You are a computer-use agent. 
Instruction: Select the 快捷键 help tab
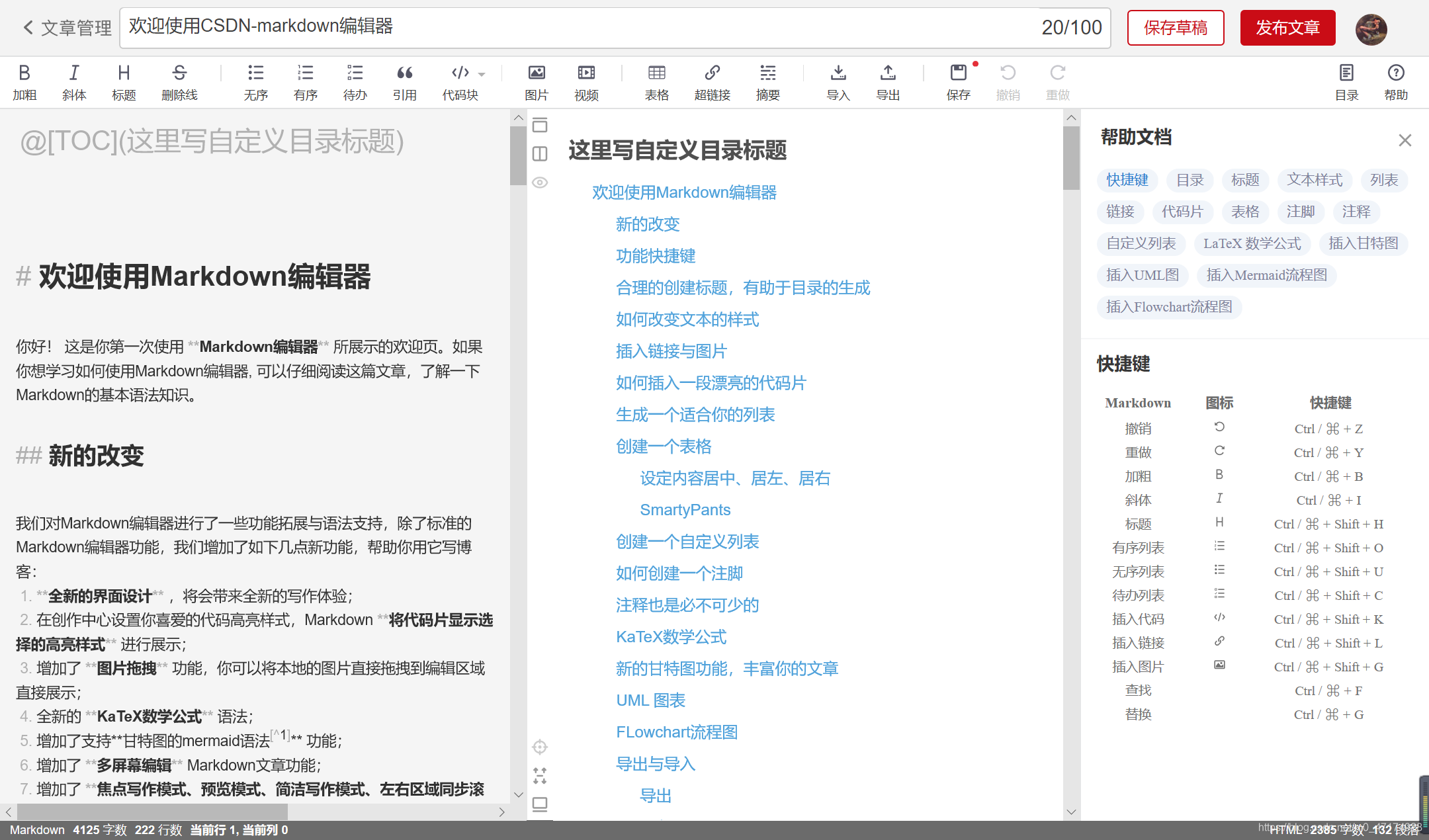pyautogui.click(x=1127, y=180)
